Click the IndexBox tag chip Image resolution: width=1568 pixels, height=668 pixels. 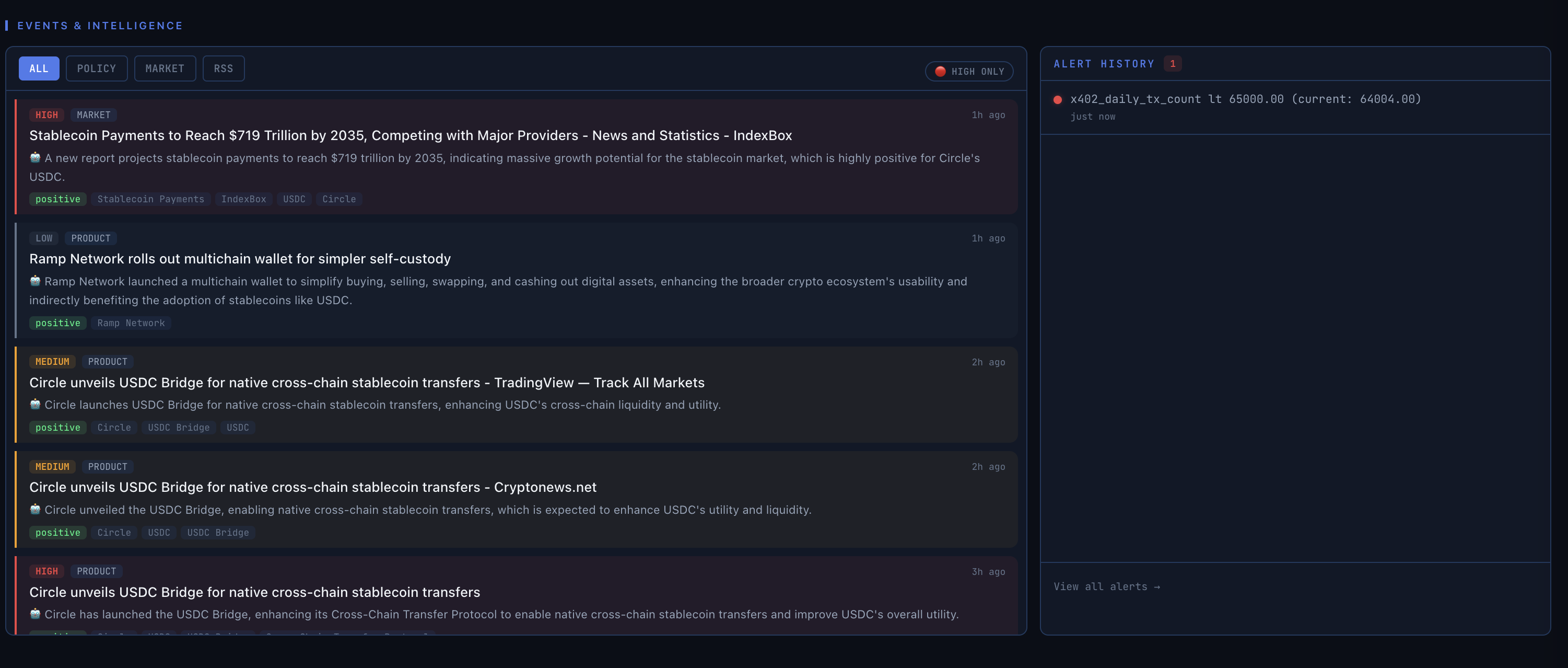[x=243, y=199]
